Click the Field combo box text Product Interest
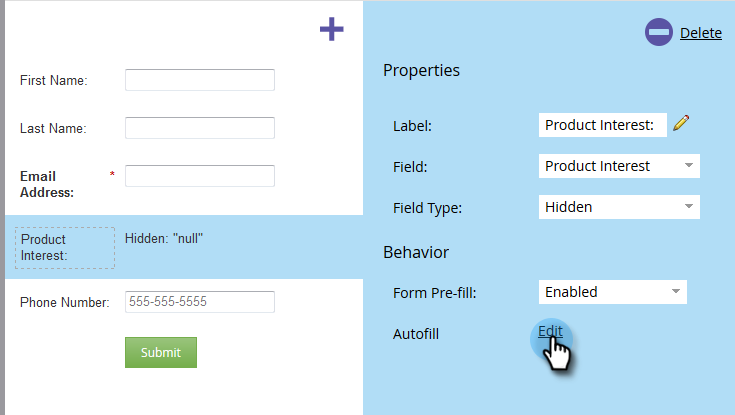The image size is (735, 415). pyautogui.click(x=597, y=166)
